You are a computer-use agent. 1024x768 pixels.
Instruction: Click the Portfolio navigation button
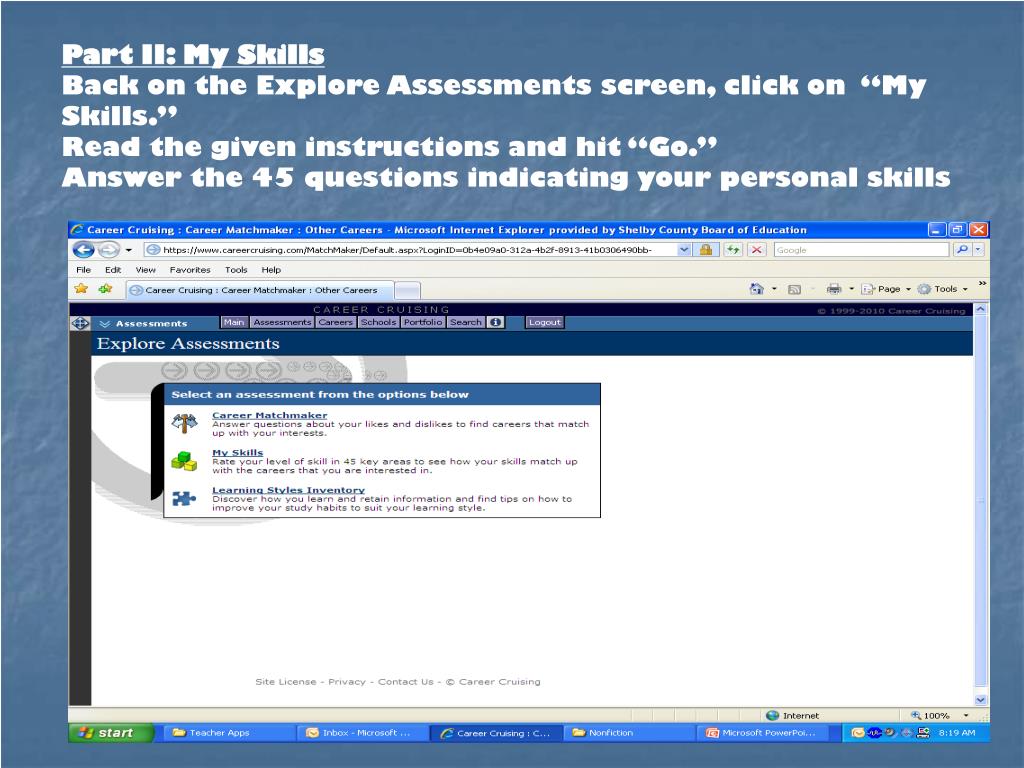pos(423,322)
